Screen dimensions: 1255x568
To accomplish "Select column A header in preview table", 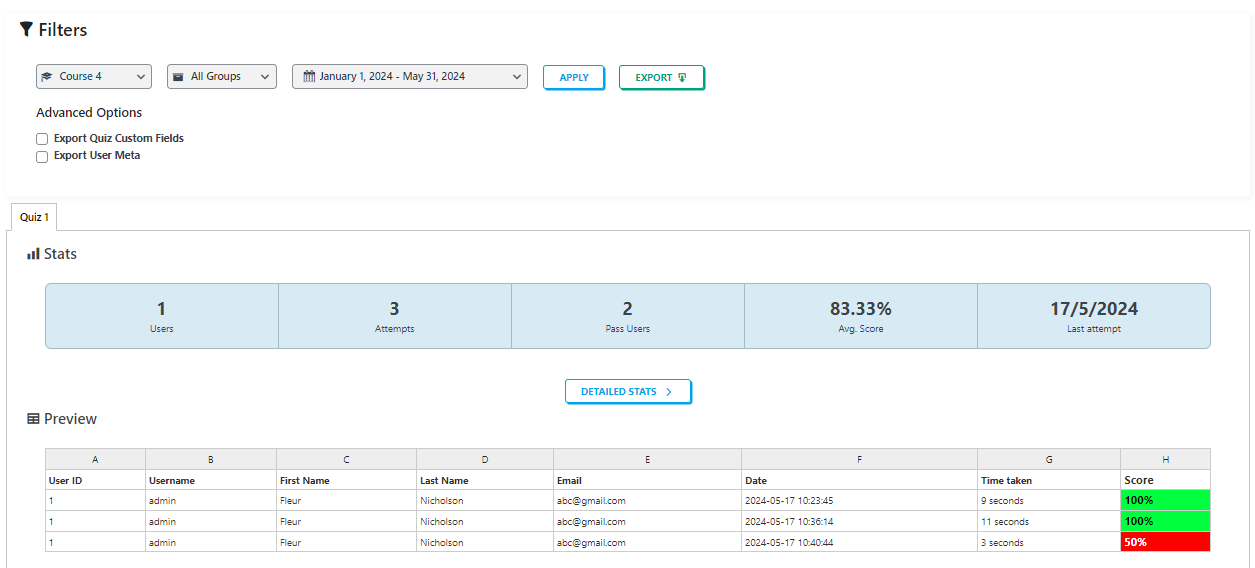I will 95,460.
